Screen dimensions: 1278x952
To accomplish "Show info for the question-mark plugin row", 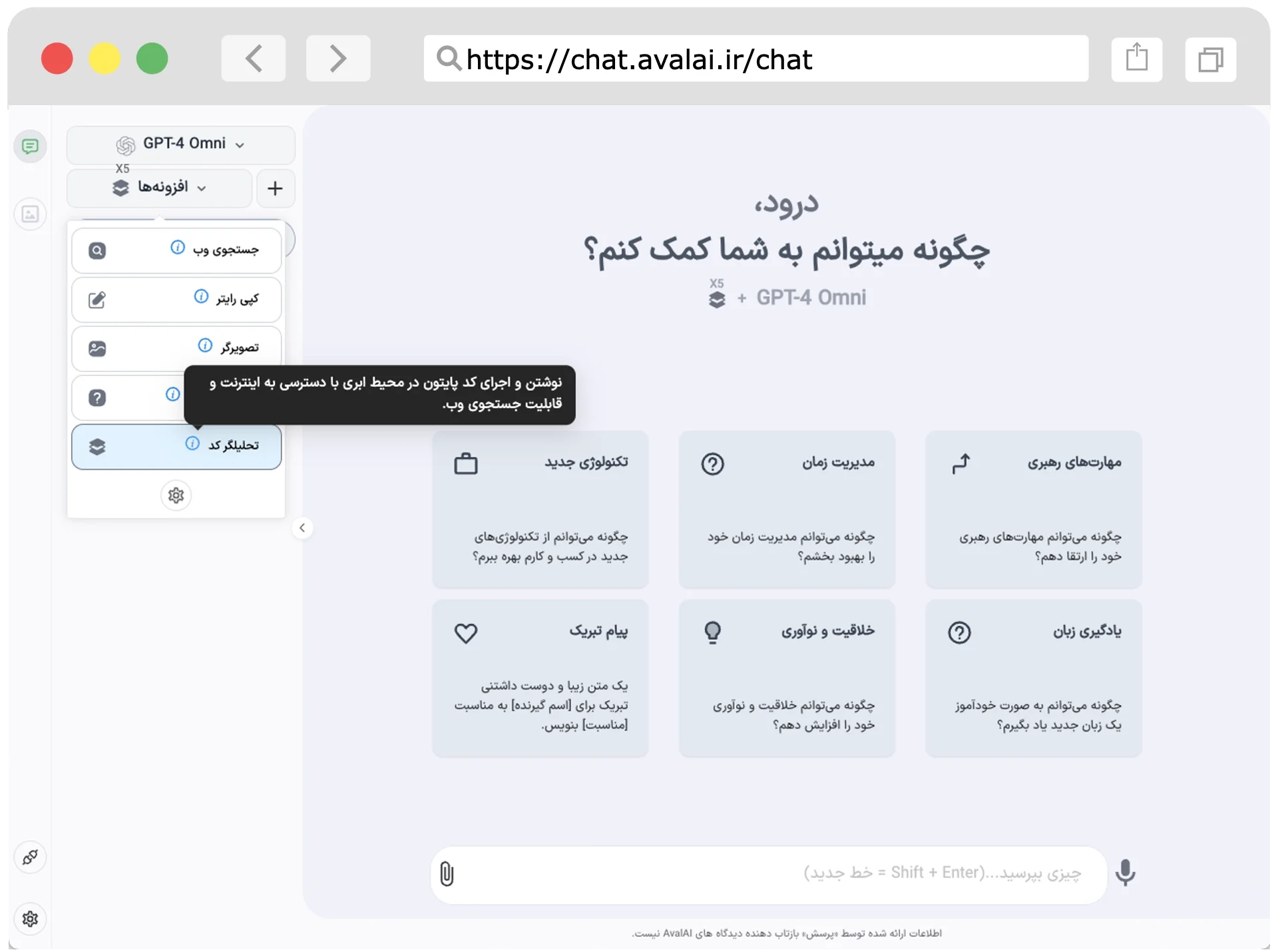I will tap(172, 394).
